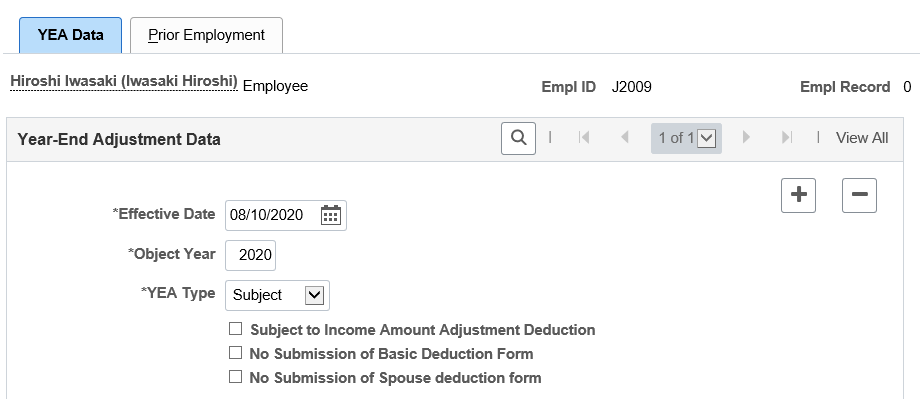The height and width of the screenshot is (399, 920).
Task: Open the Hiroshi Iwasaki name link
Action: (x=124, y=82)
